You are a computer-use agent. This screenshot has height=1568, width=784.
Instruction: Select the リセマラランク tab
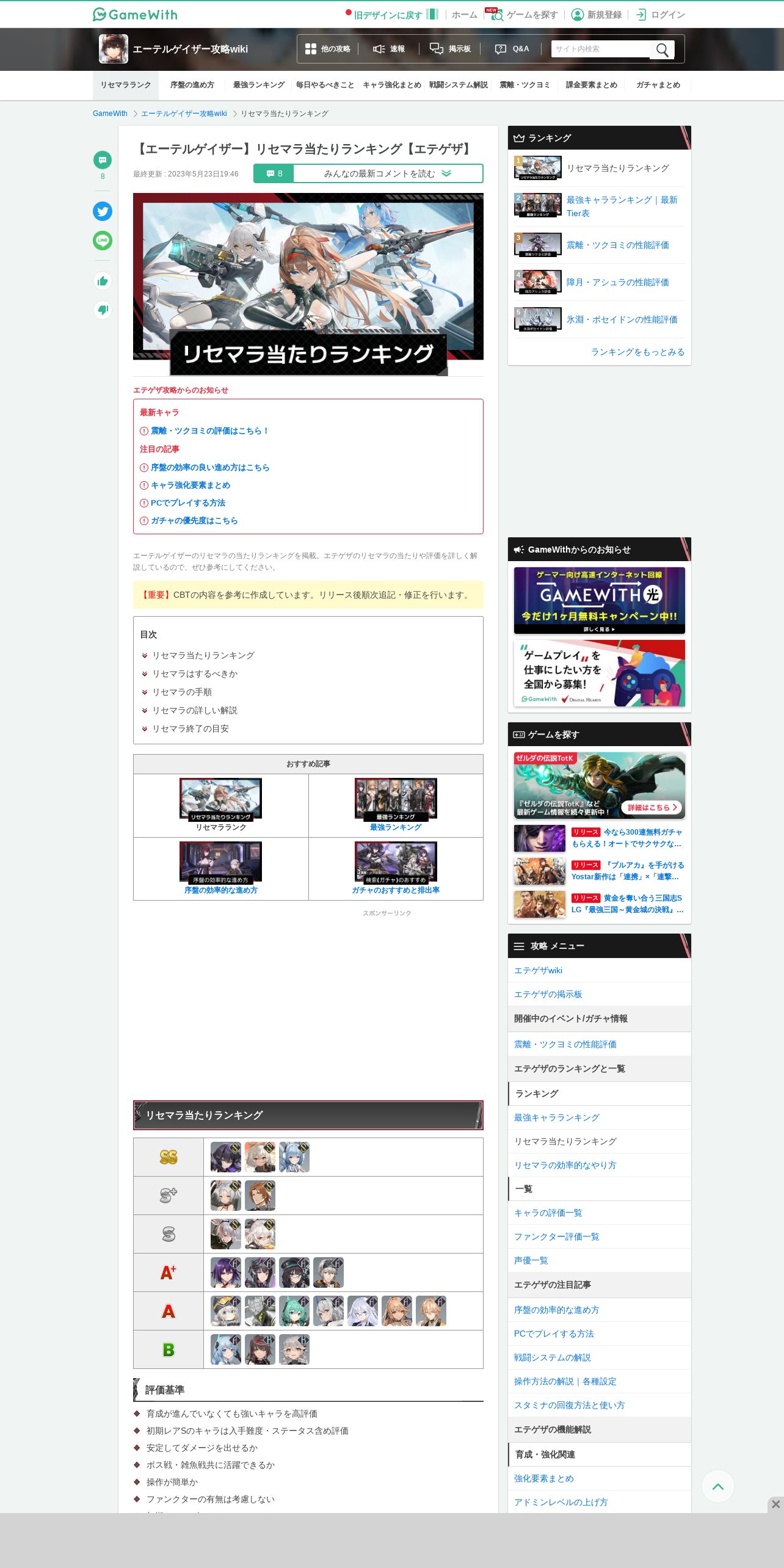(126, 85)
